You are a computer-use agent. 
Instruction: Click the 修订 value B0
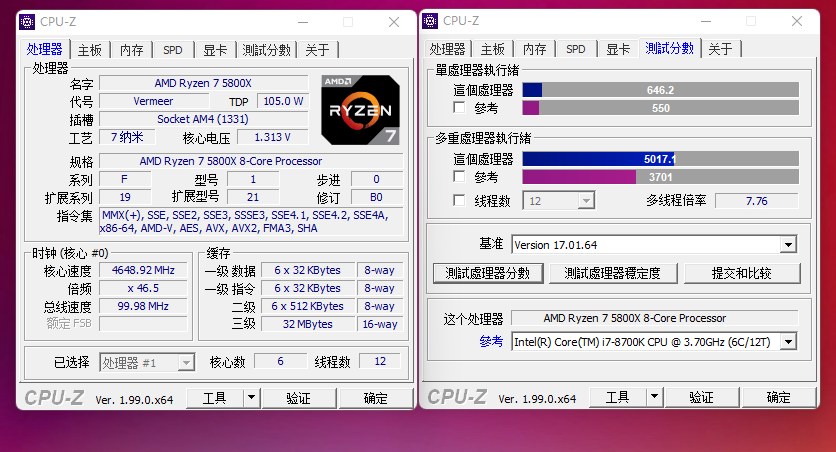(376, 197)
